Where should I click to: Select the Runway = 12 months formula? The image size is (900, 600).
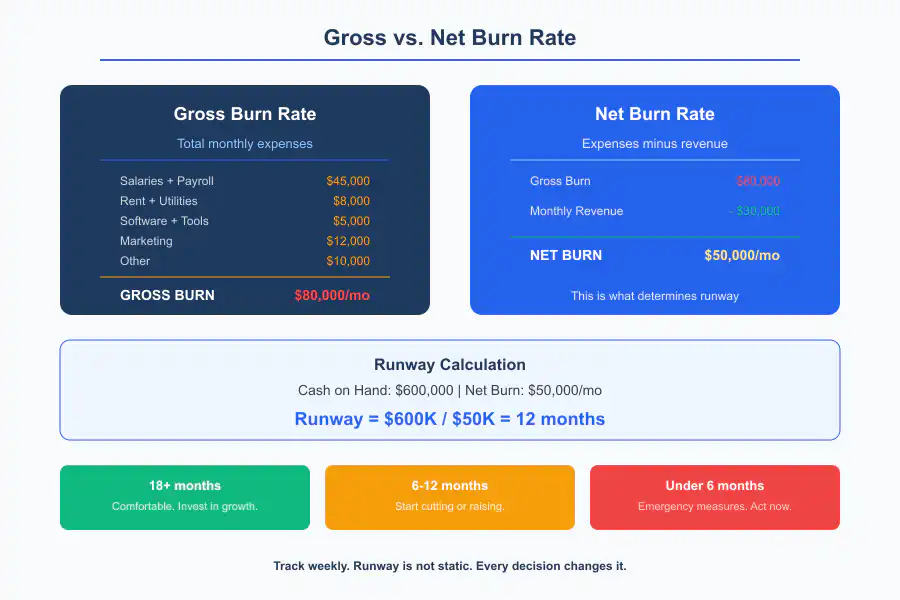coord(450,419)
